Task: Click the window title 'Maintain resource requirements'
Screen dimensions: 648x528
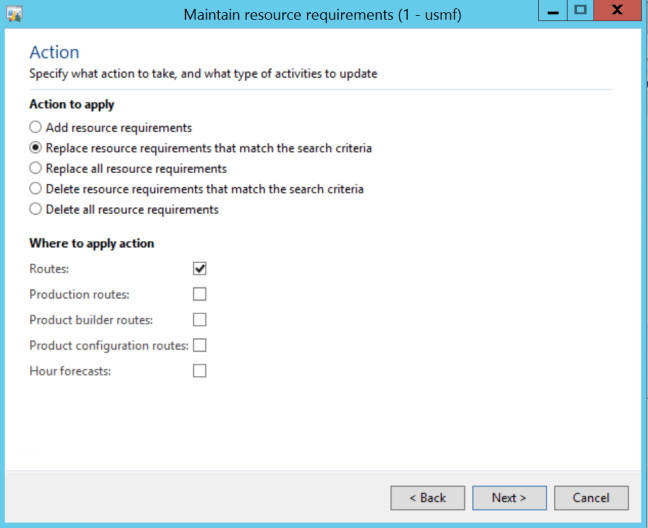Action: [323, 15]
